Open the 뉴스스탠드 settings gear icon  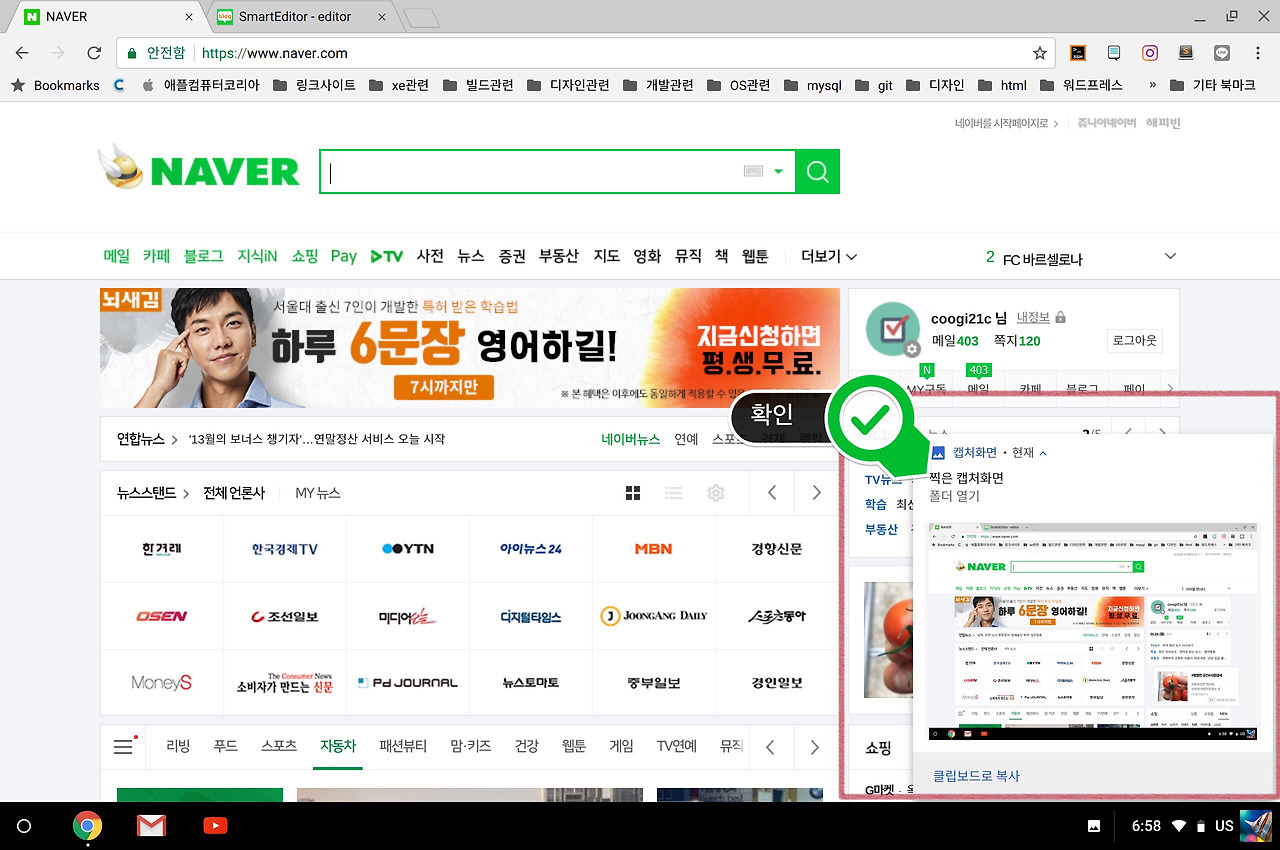coord(713,492)
